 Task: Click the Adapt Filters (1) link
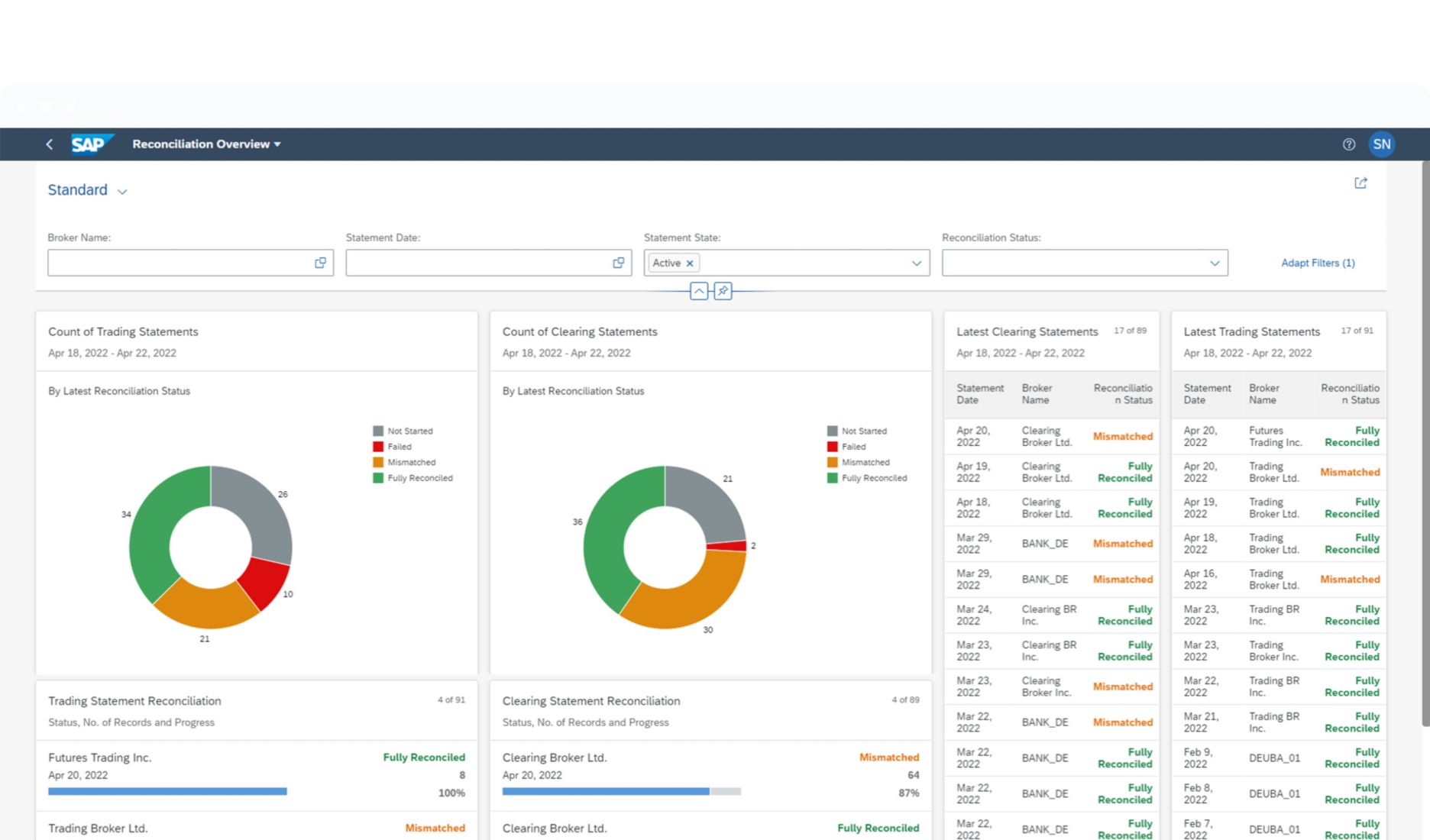pos(1318,263)
